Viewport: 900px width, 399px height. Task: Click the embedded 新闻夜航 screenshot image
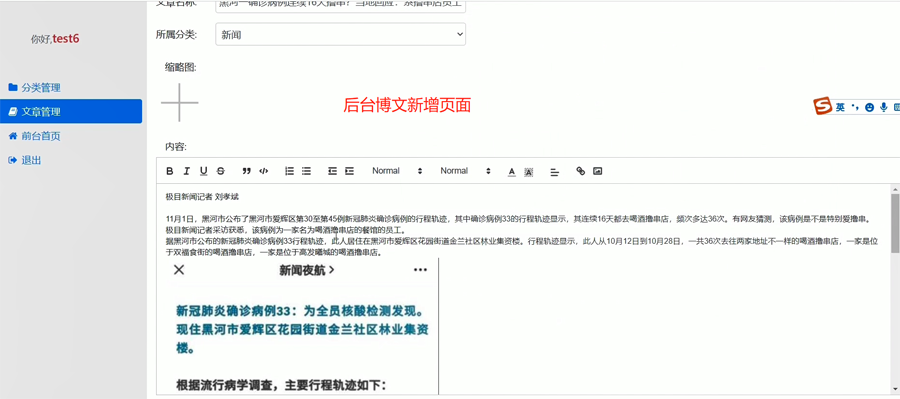302,326
